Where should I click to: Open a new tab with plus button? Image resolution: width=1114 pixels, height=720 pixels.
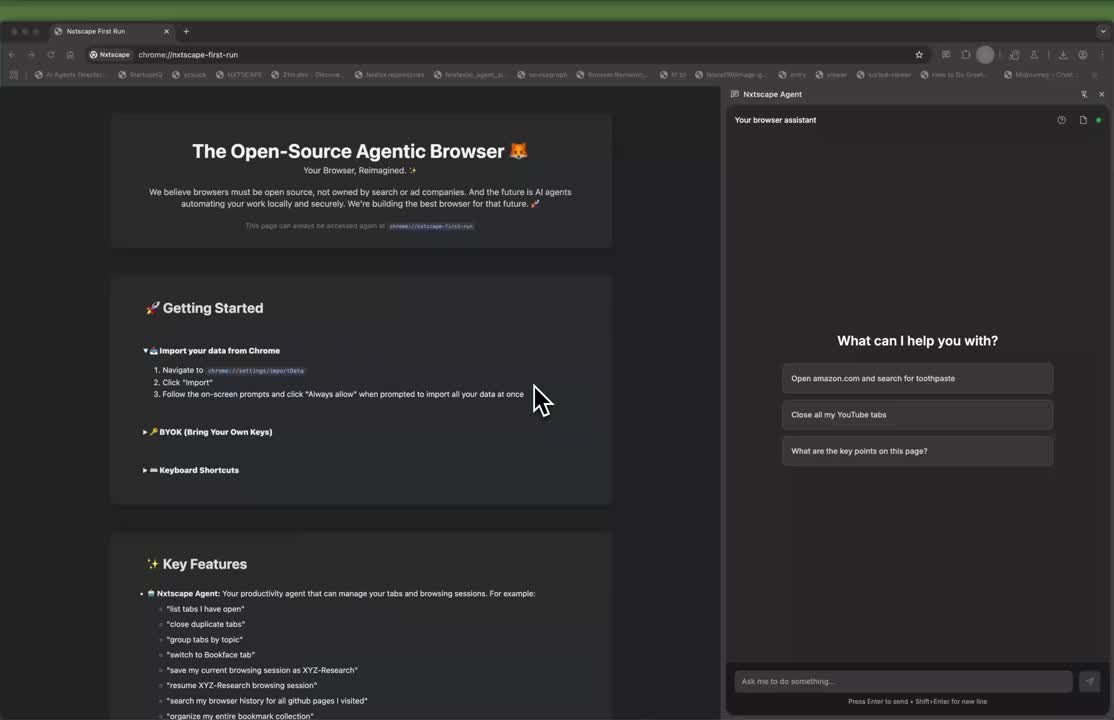coord(186,31)
